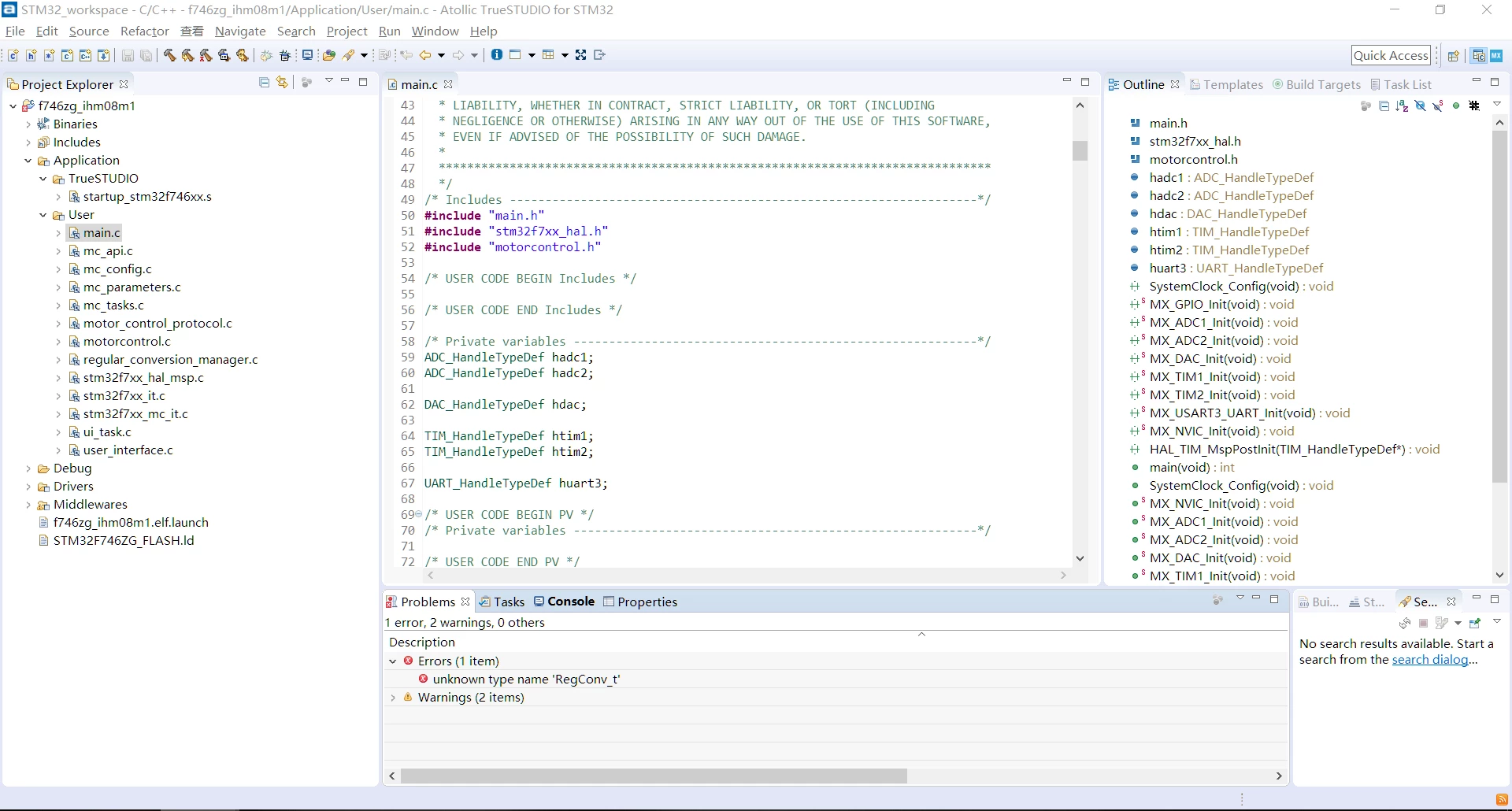Switch to the Console tab

tap(564, 602)
